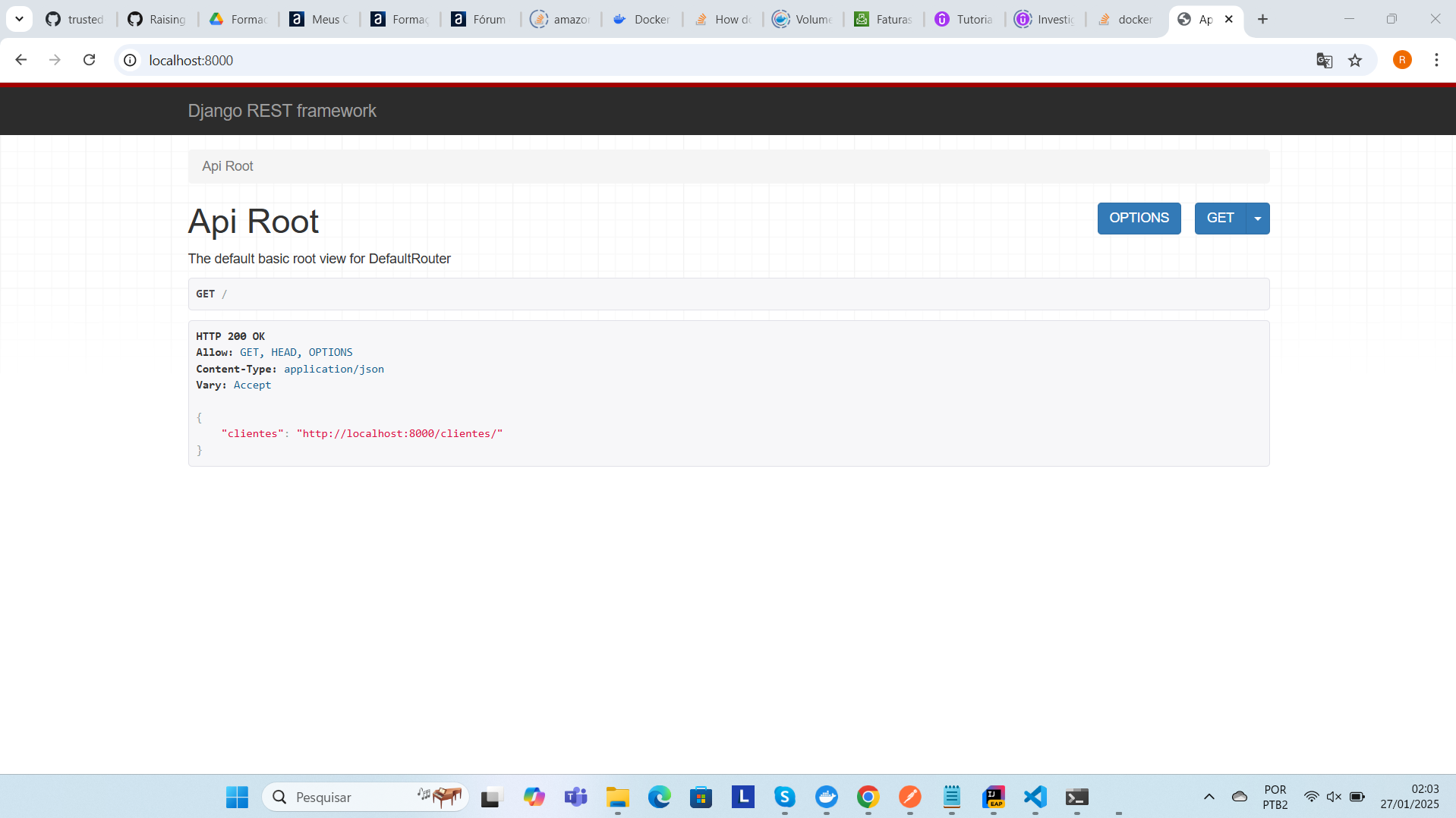Open Microsoft Store from the taskbar
Viewport: 1456px width, 818px height.
point(701,797)
